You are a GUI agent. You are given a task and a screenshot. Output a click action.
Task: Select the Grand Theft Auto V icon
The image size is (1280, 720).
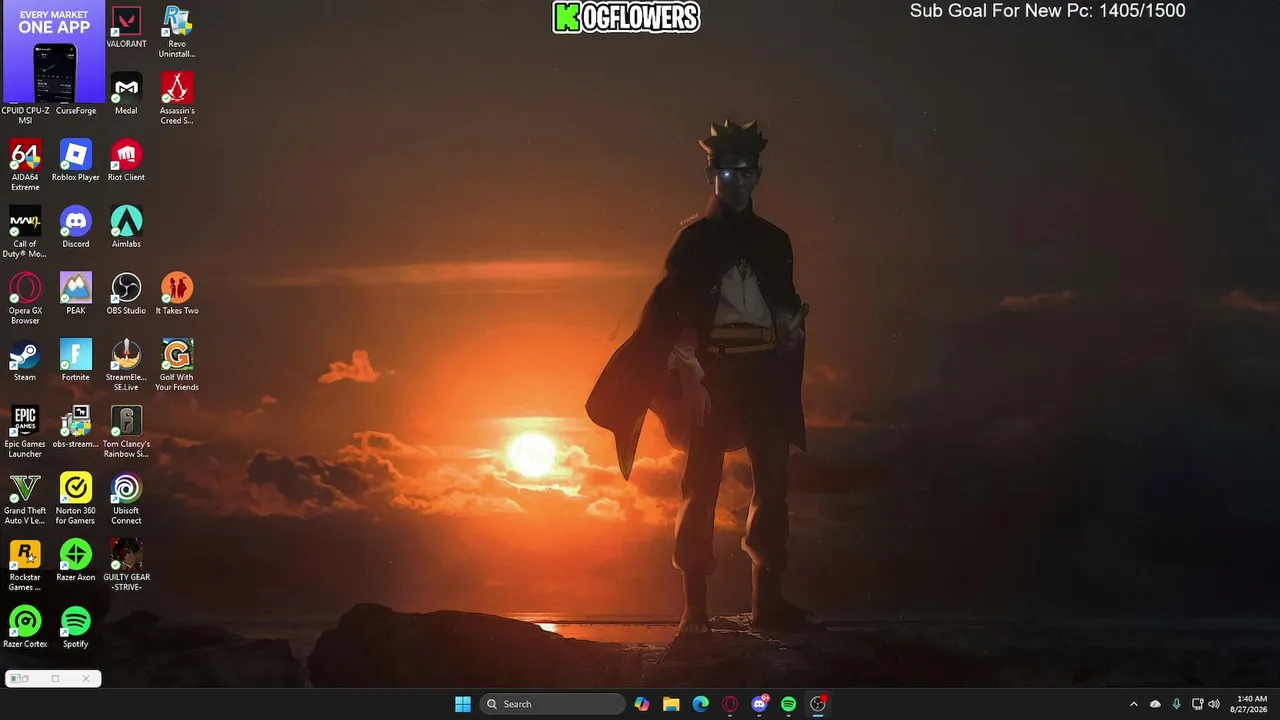(x=25, y=499)
